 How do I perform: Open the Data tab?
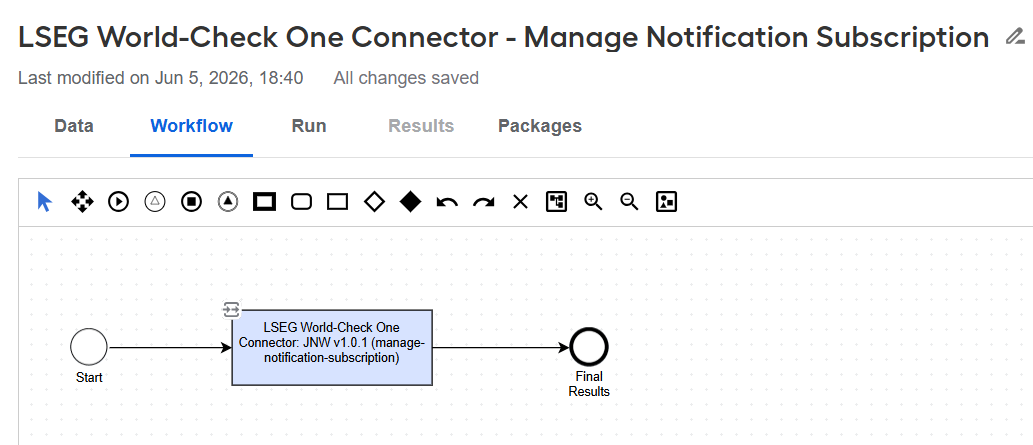[74, 126]
